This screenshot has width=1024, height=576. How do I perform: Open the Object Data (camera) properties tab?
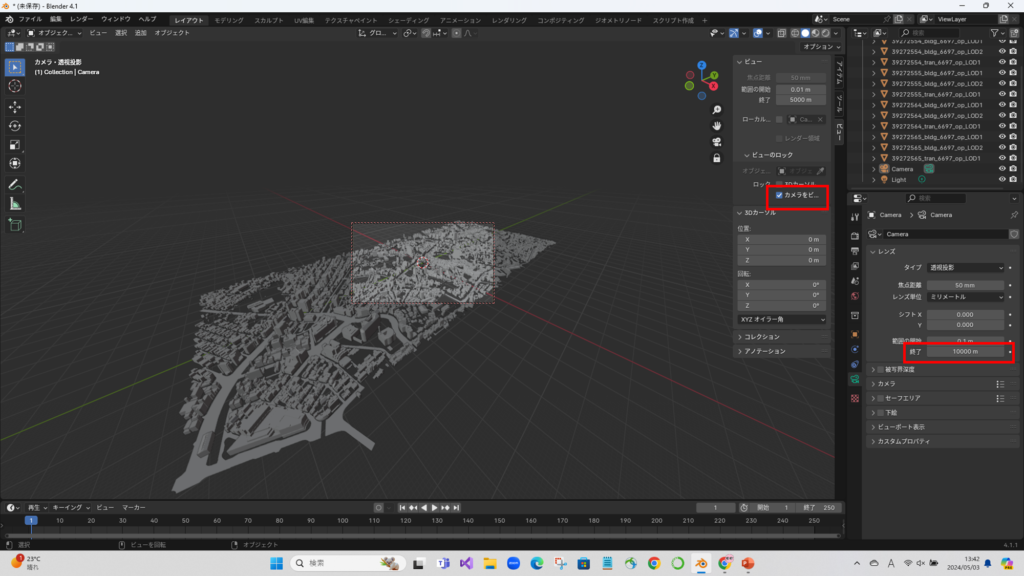tap(854, 380)
